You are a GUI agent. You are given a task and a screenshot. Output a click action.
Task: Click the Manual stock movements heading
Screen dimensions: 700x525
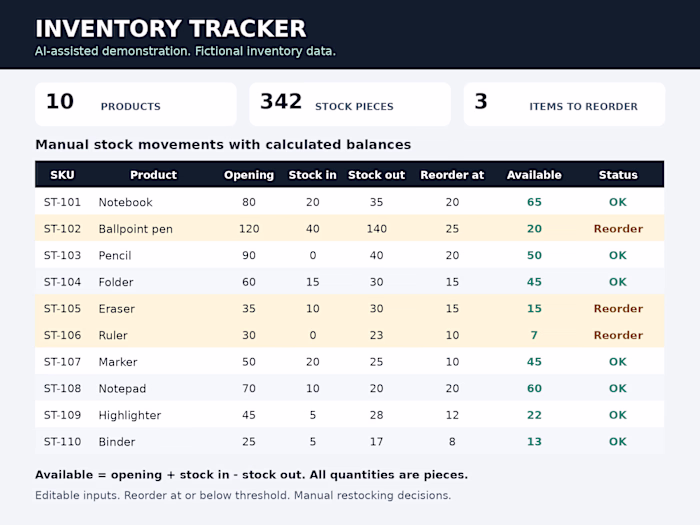coord(223,145)
